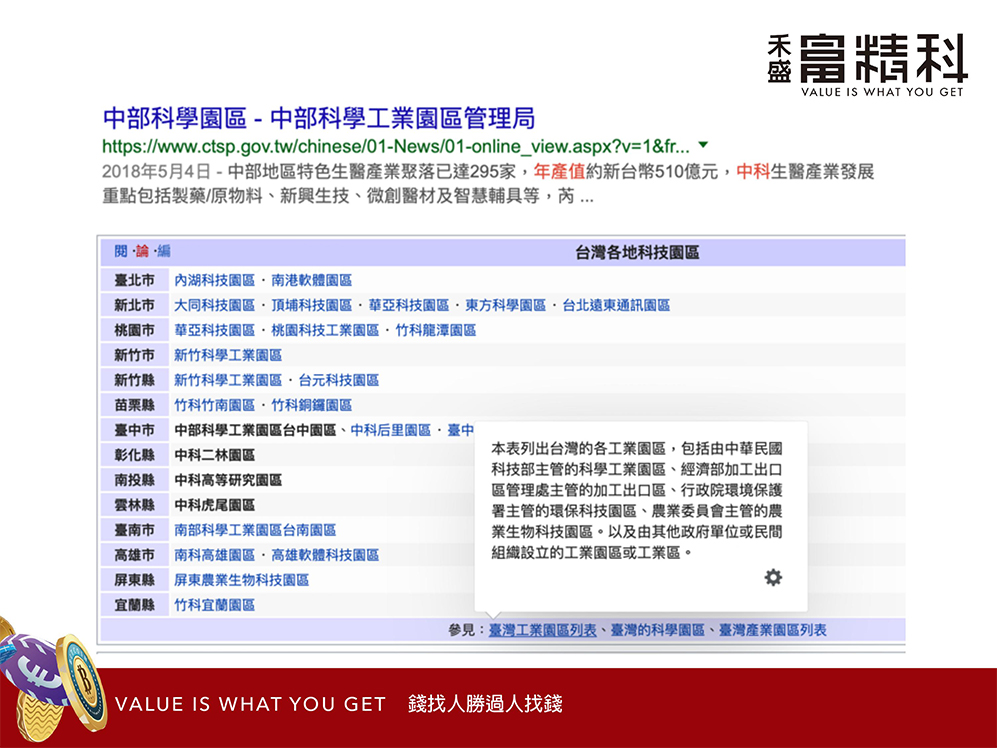Click the 編 link in the navbox header

164,251
